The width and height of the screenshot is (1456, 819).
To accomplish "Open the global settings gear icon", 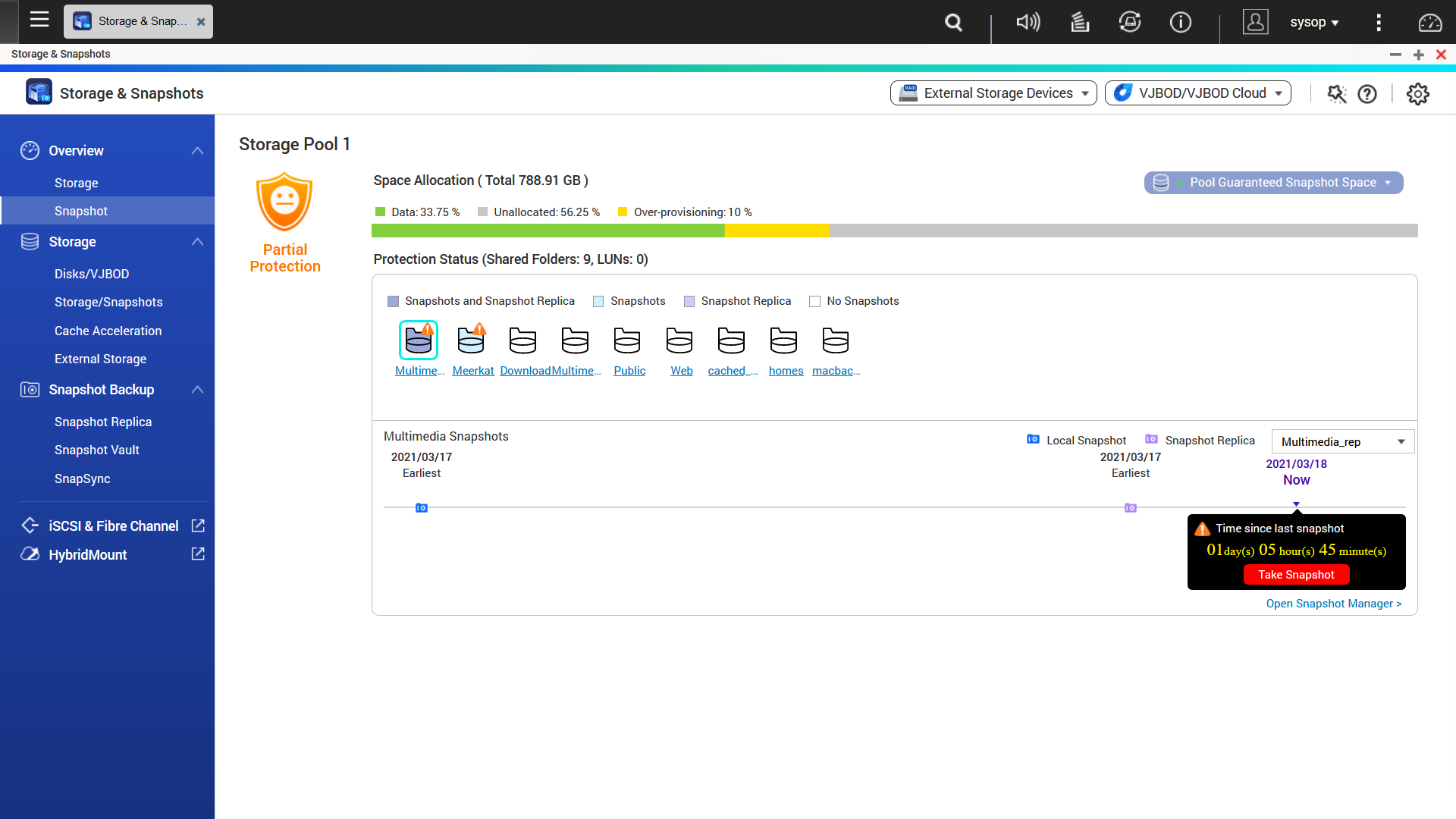I will [x=1417, y=94].
